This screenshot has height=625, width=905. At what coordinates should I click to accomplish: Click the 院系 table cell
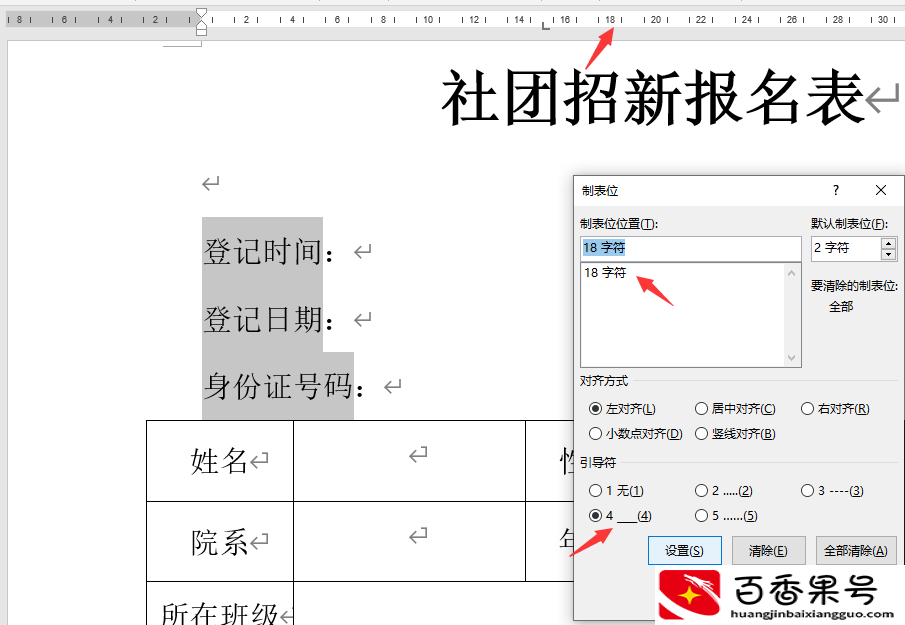pos(220,542)
